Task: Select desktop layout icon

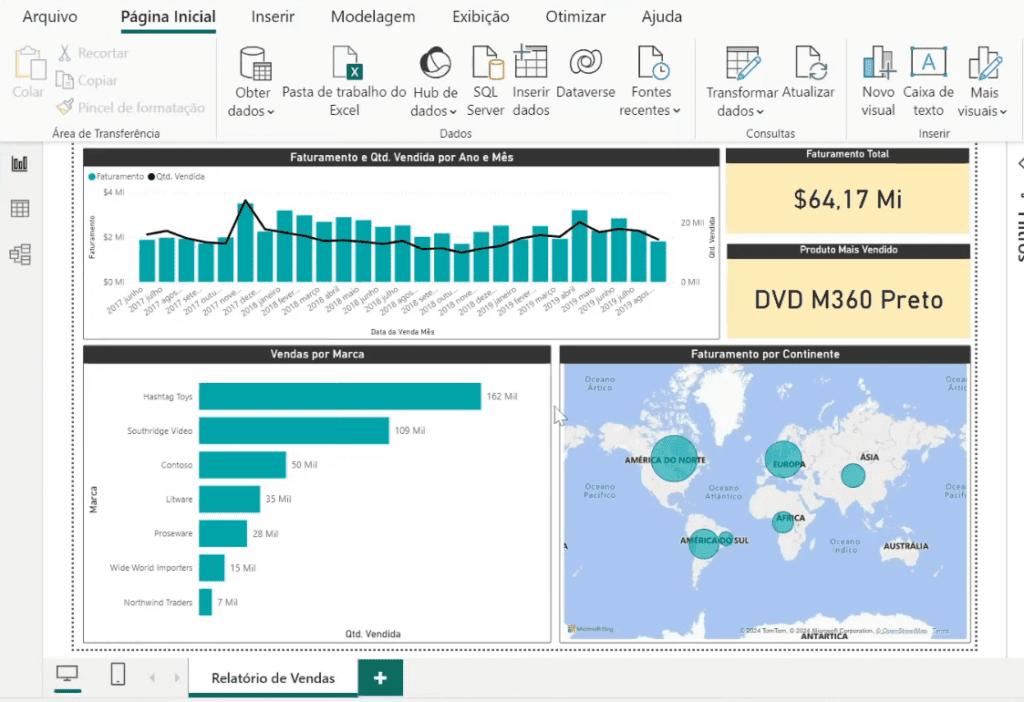Action: (67, 674)
